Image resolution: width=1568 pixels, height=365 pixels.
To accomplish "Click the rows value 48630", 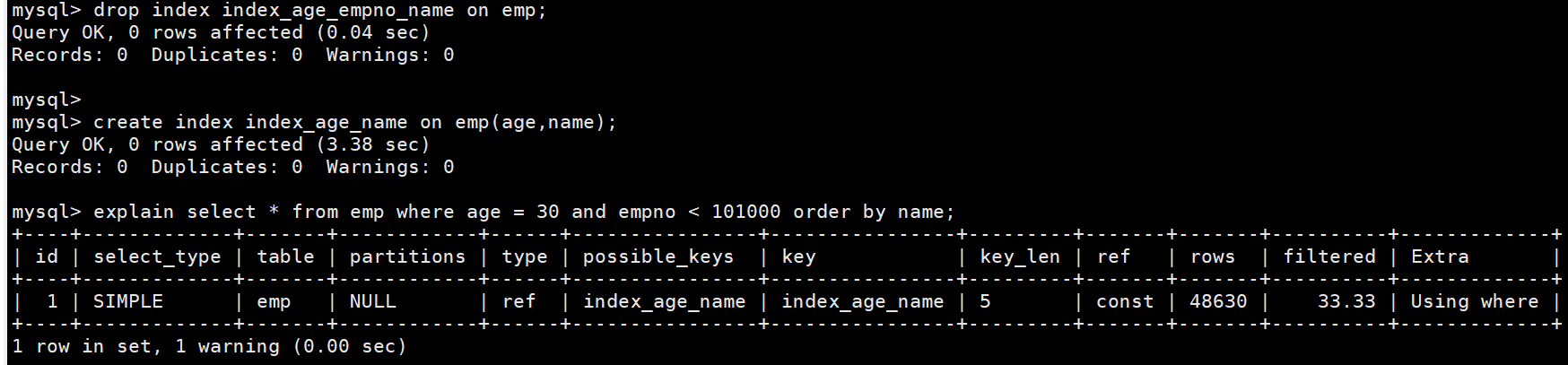I will (1218, 302).
